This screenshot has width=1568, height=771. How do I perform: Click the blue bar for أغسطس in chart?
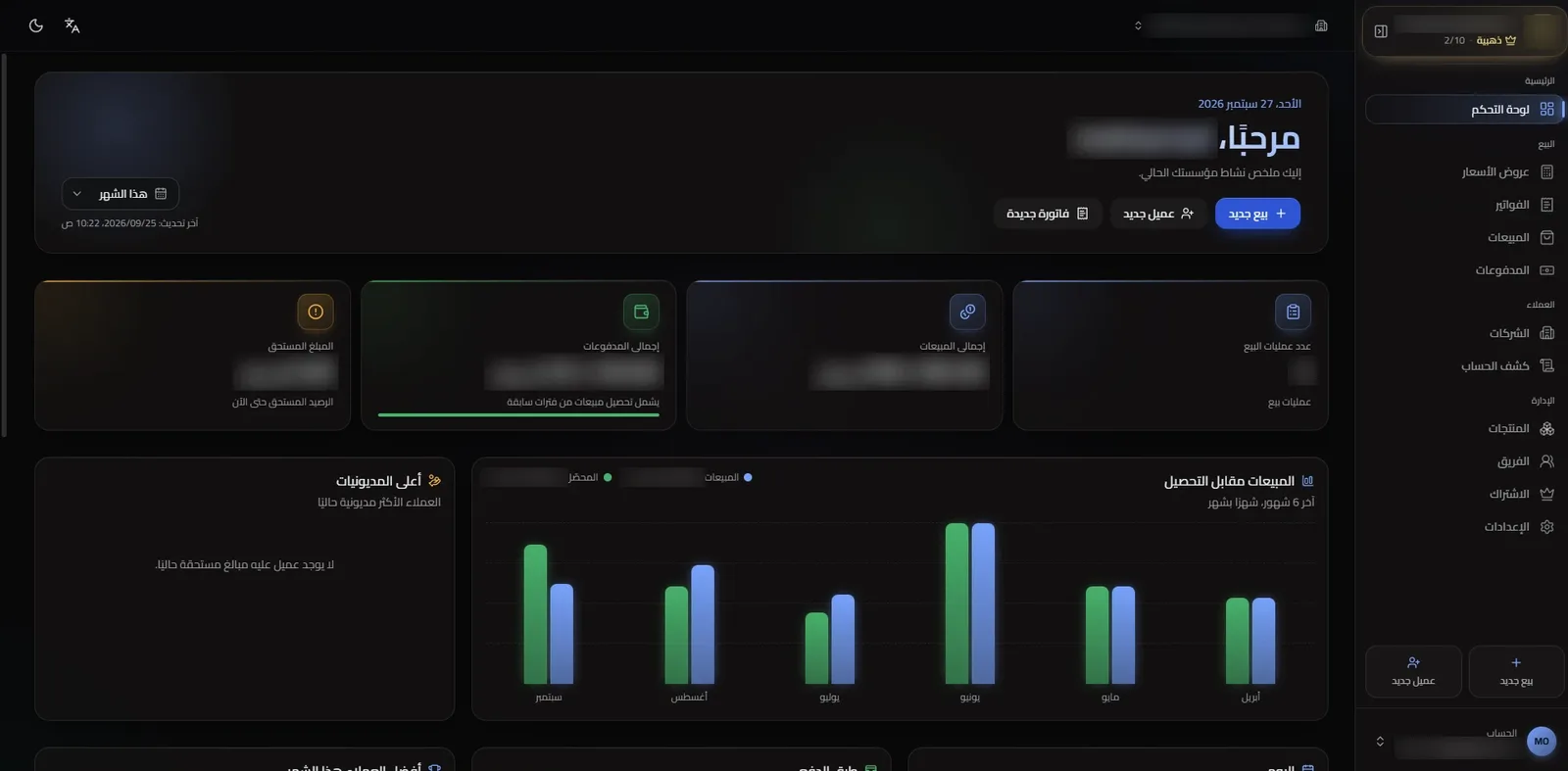[703, 625]
